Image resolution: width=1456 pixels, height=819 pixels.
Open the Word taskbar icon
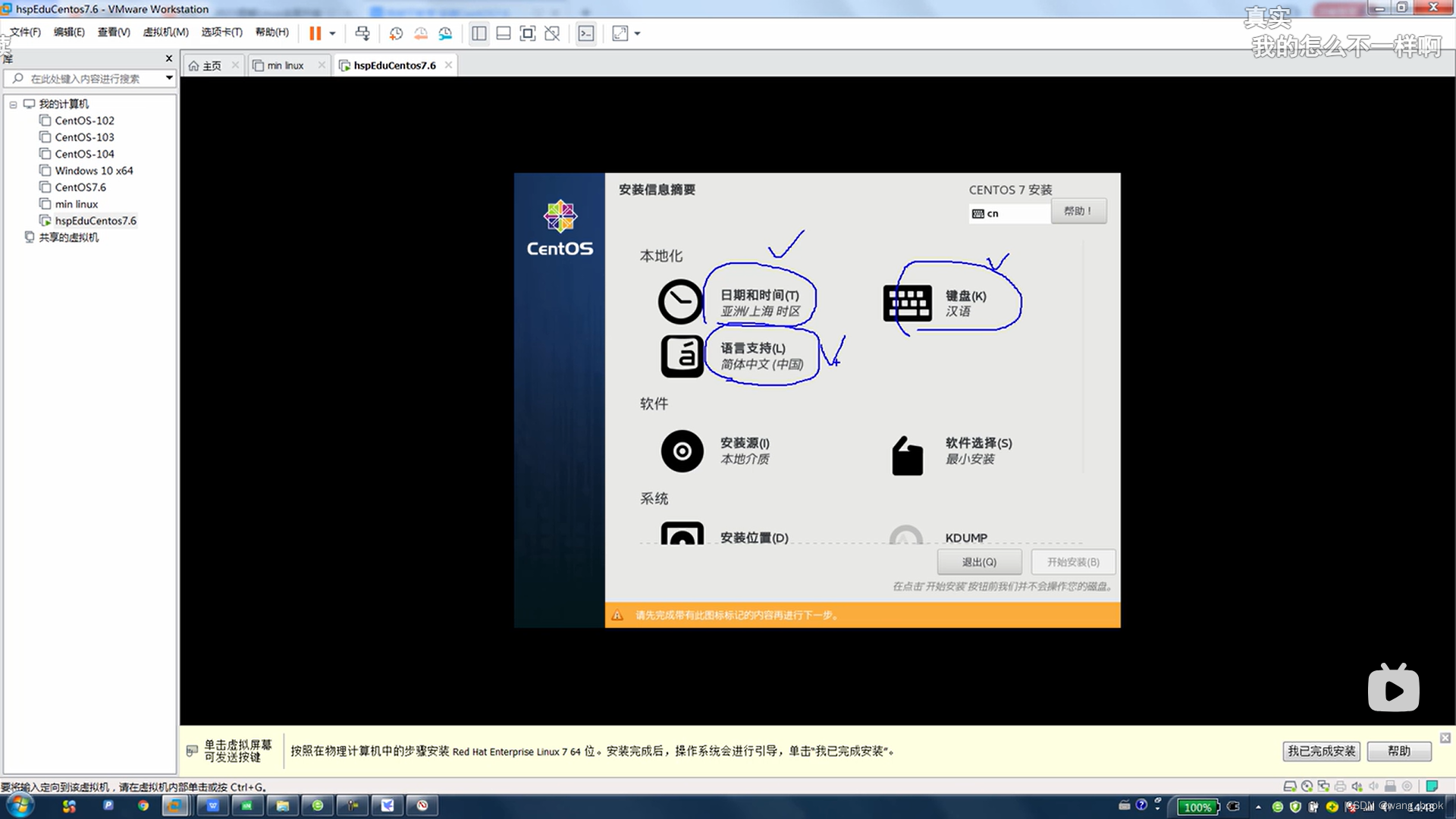[212, 805]
